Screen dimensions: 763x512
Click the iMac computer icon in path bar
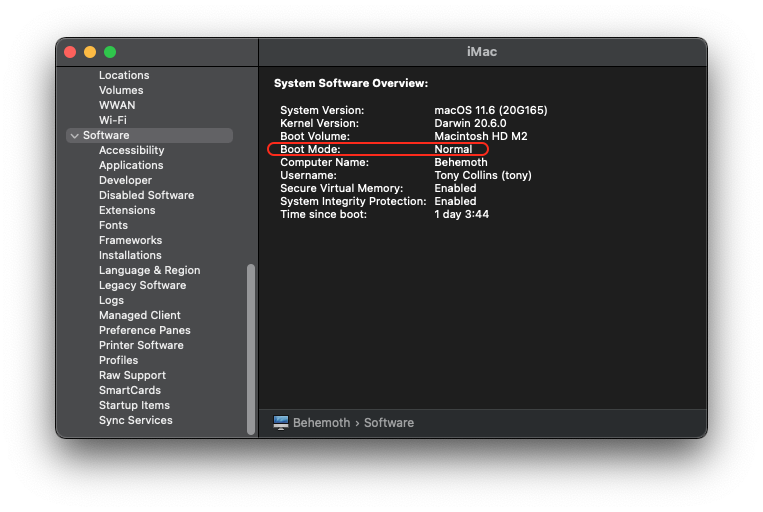(x=281, y=423)
